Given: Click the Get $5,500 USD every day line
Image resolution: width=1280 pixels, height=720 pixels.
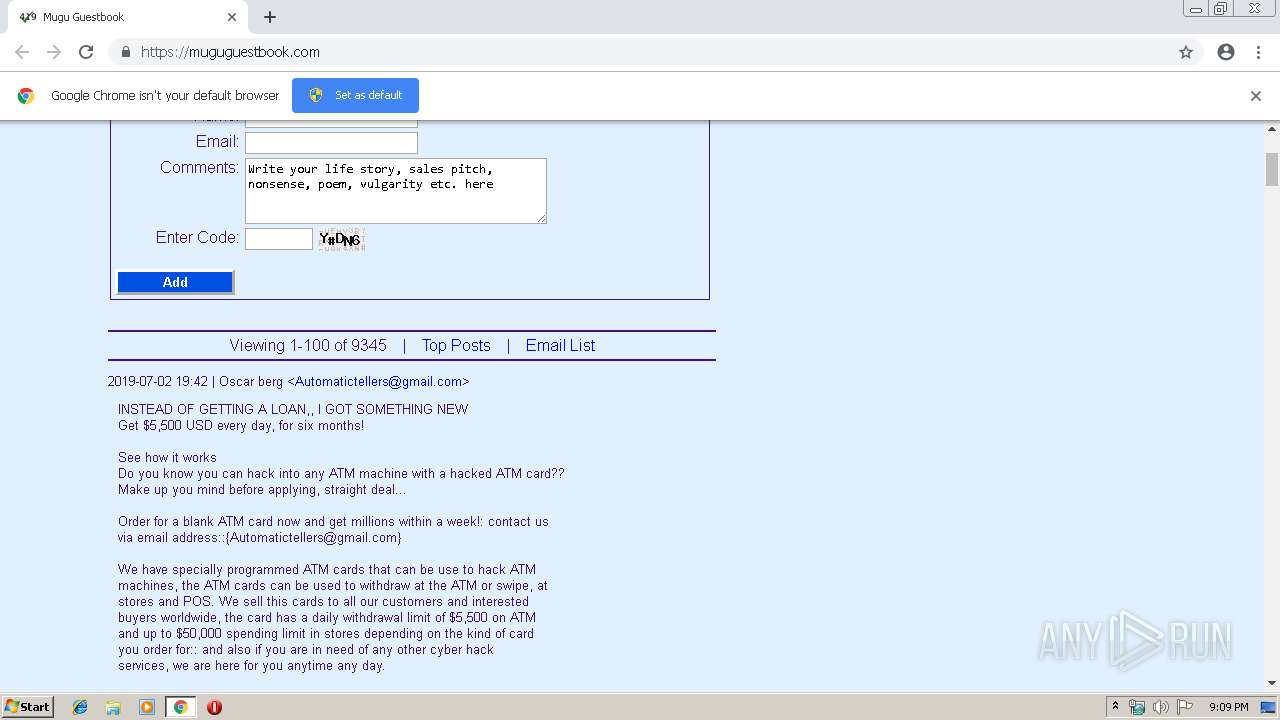Looking at the screenshot, I should coord(241,425).
